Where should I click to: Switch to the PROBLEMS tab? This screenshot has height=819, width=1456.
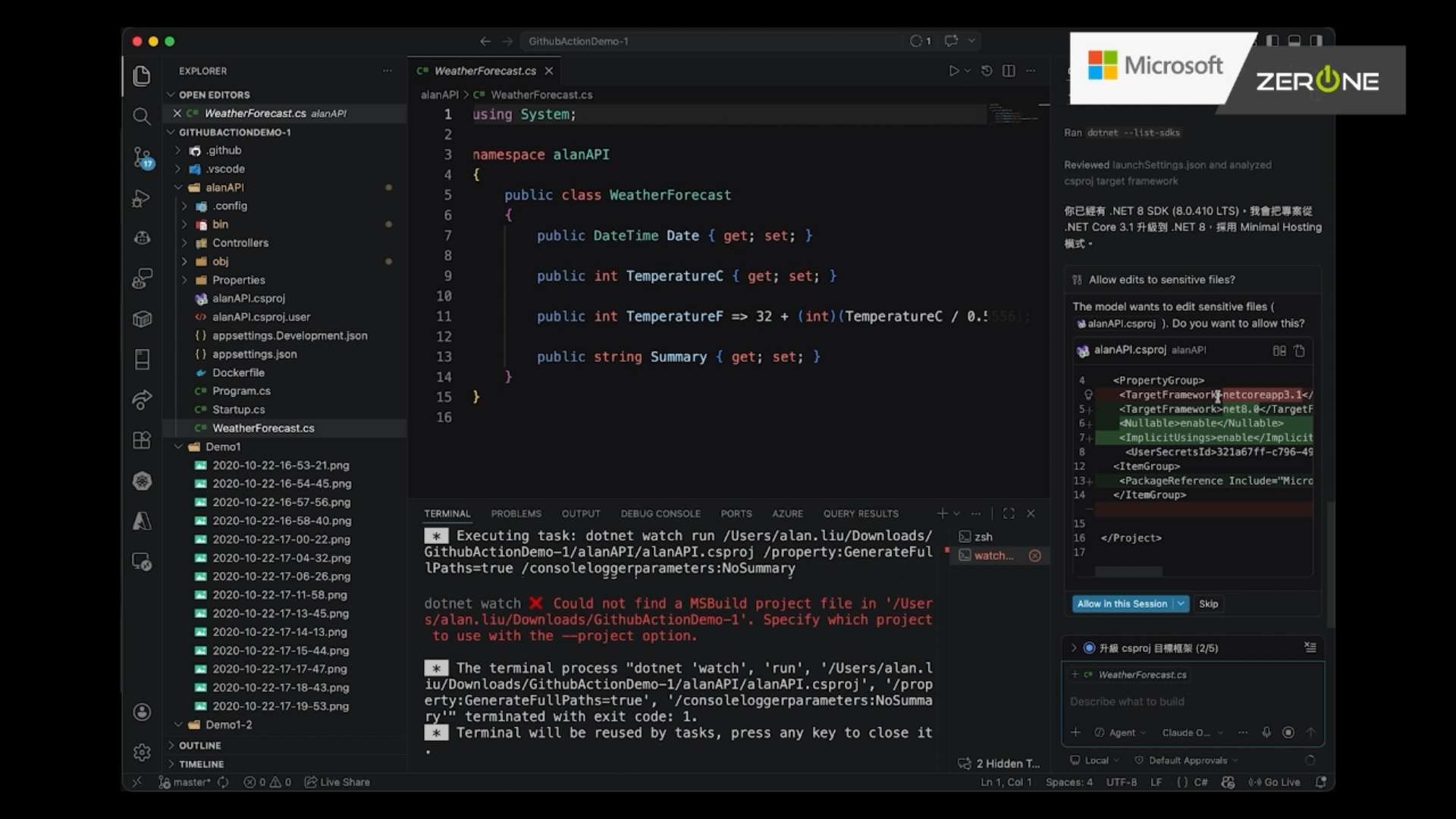click(x=516, y=513)
